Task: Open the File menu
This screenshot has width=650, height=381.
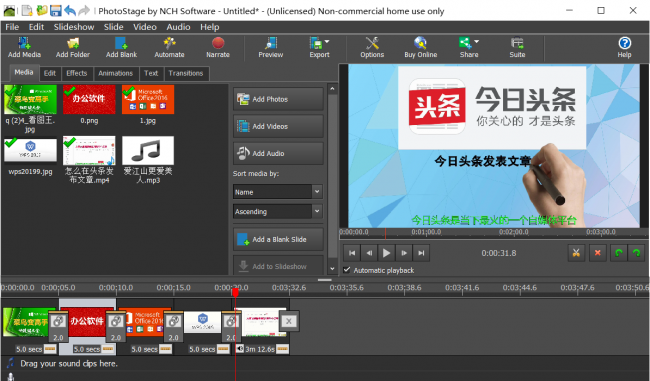Action: [12, 27]
